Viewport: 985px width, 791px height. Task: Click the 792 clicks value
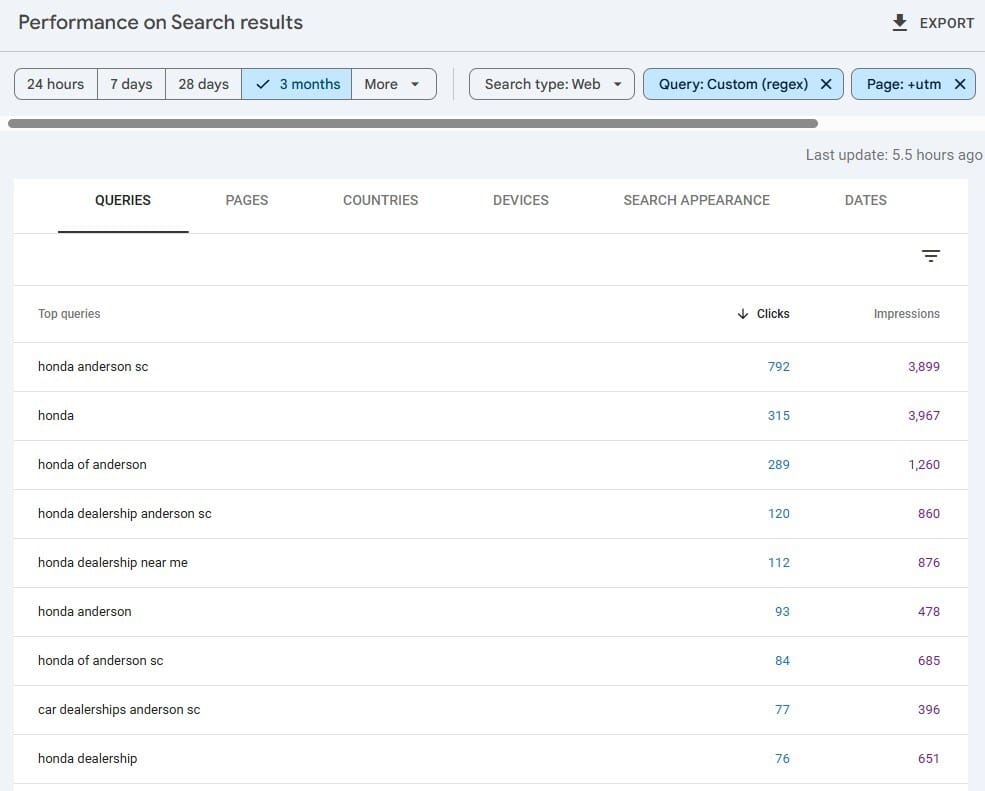pyautogui.click(x=778, y=367)
